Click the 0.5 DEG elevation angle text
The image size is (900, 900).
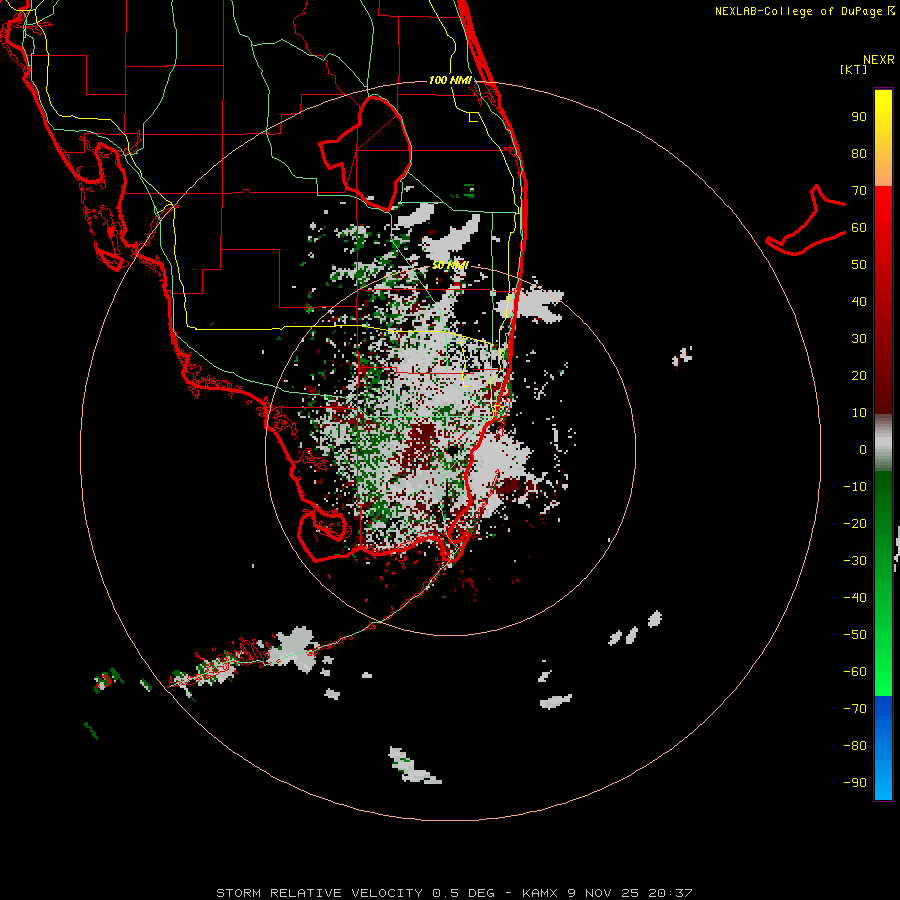(x=463, y=893)
